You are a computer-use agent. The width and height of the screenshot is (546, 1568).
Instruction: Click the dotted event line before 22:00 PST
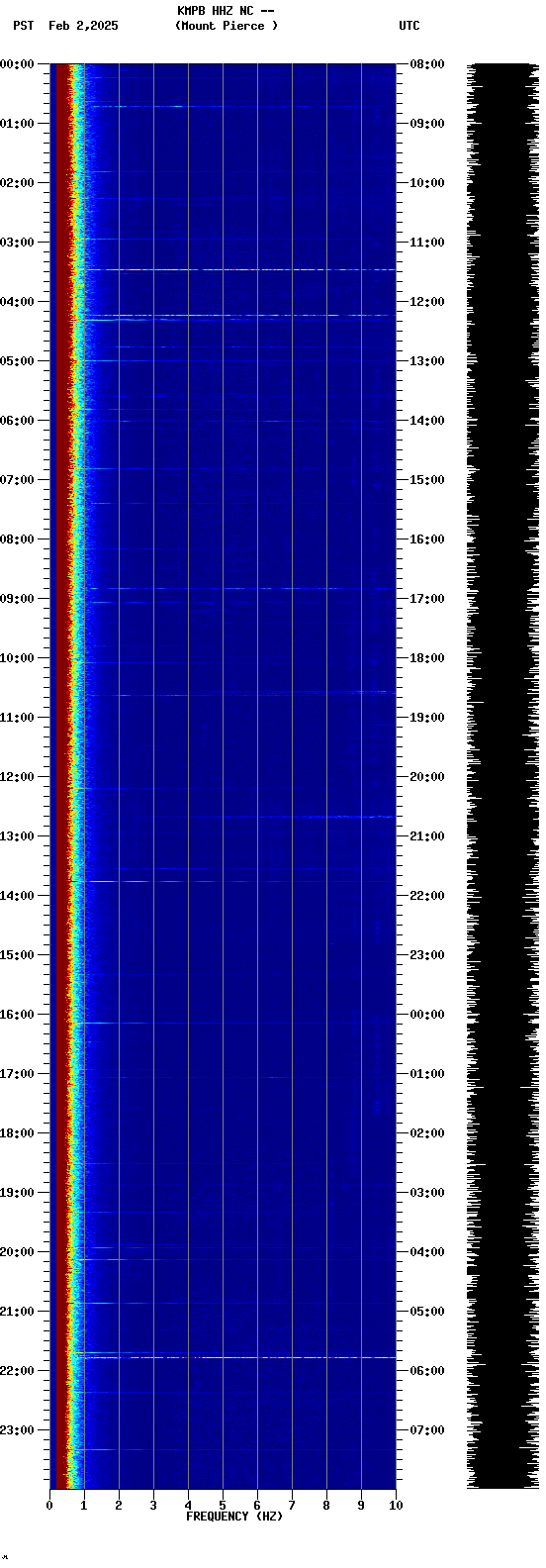[235, 1357]
